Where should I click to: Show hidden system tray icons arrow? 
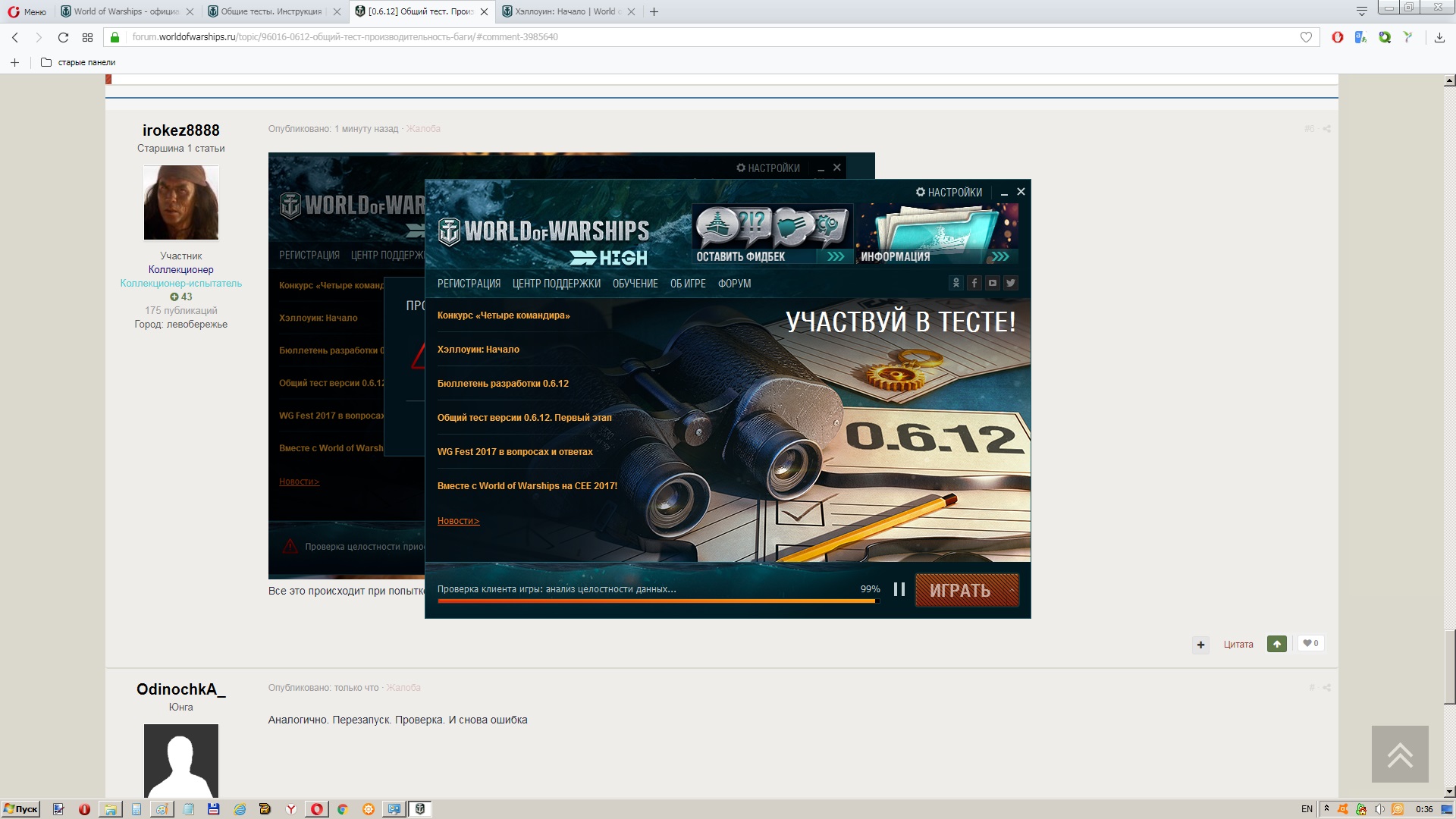1326,808
